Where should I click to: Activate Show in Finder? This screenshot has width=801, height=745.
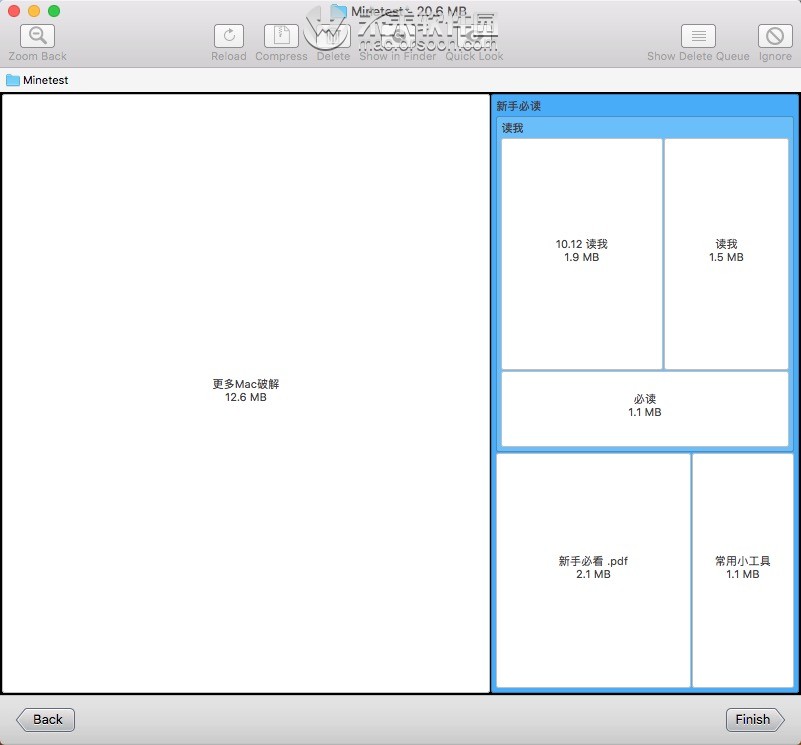[x=397, y=35]
